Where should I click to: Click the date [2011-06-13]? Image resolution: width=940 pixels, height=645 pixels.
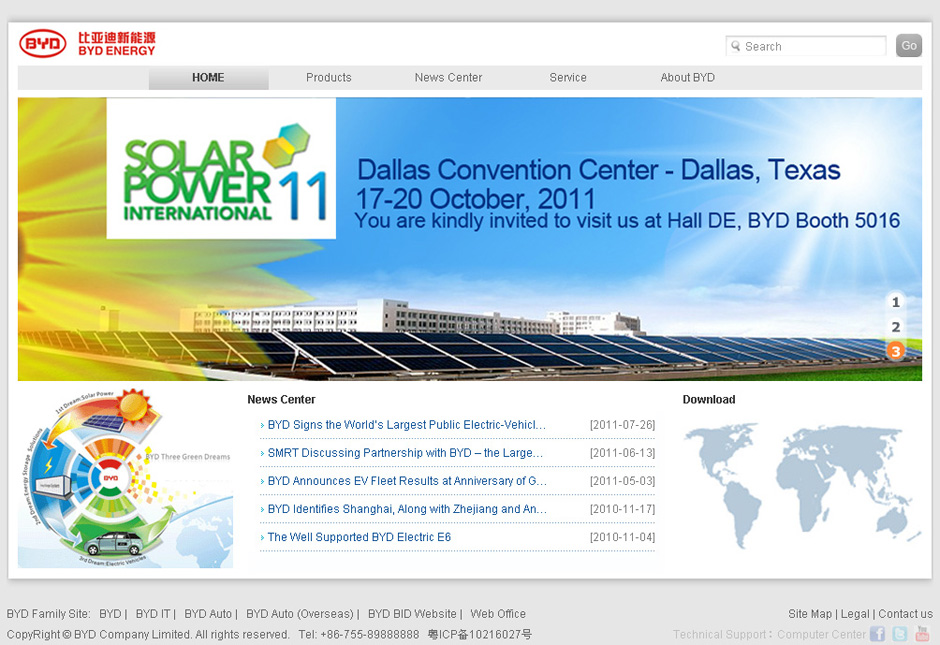622,453
